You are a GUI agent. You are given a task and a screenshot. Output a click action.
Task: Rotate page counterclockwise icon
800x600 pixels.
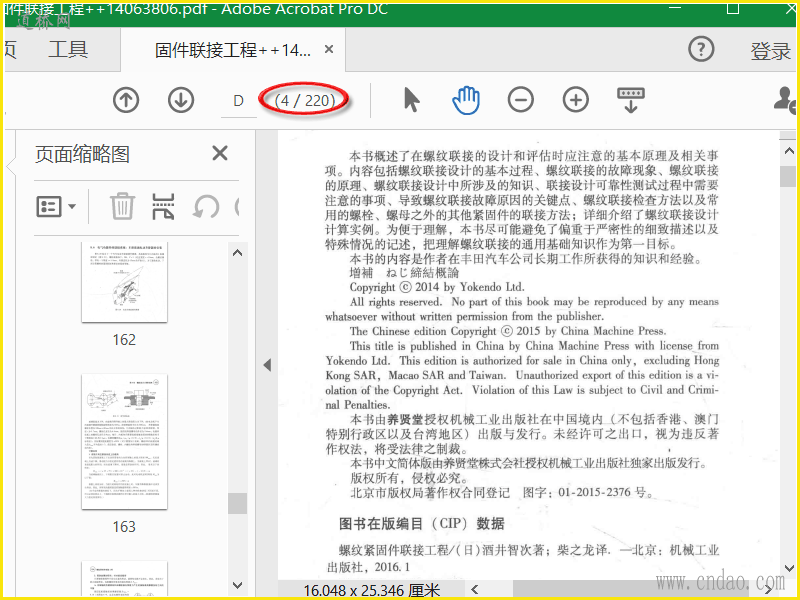pos(206,207)
